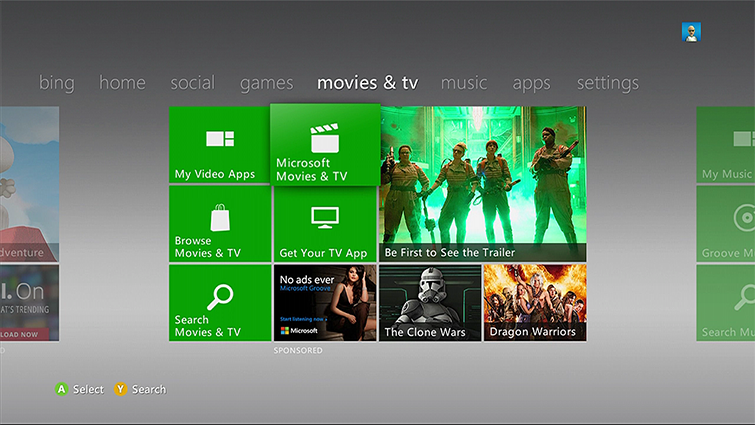This screenshot has width=755, height=425.
Task: Open the Be First to See the Trailer feature
Action: pos(483,184)
